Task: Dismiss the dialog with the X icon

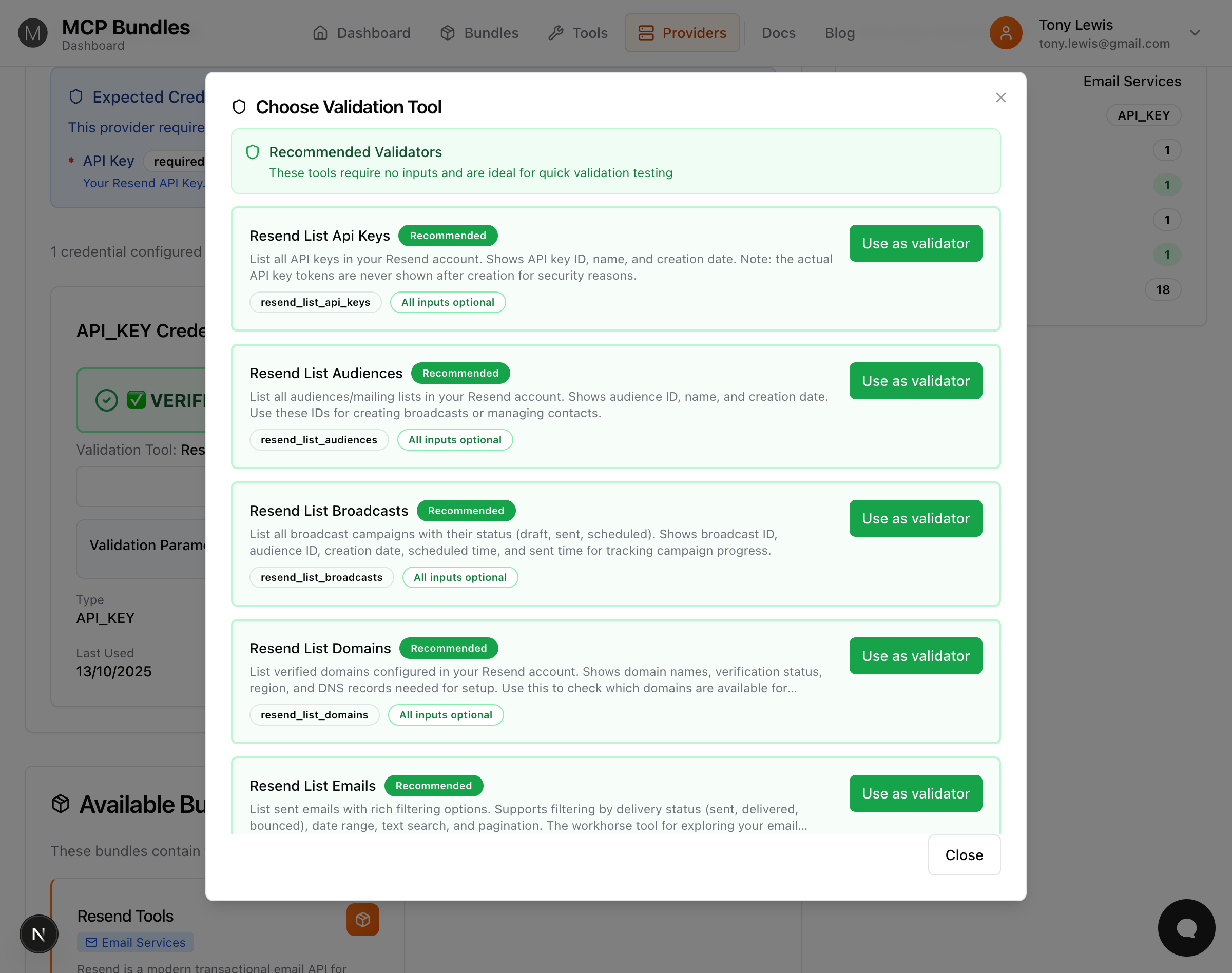Action: point(1000,98)
